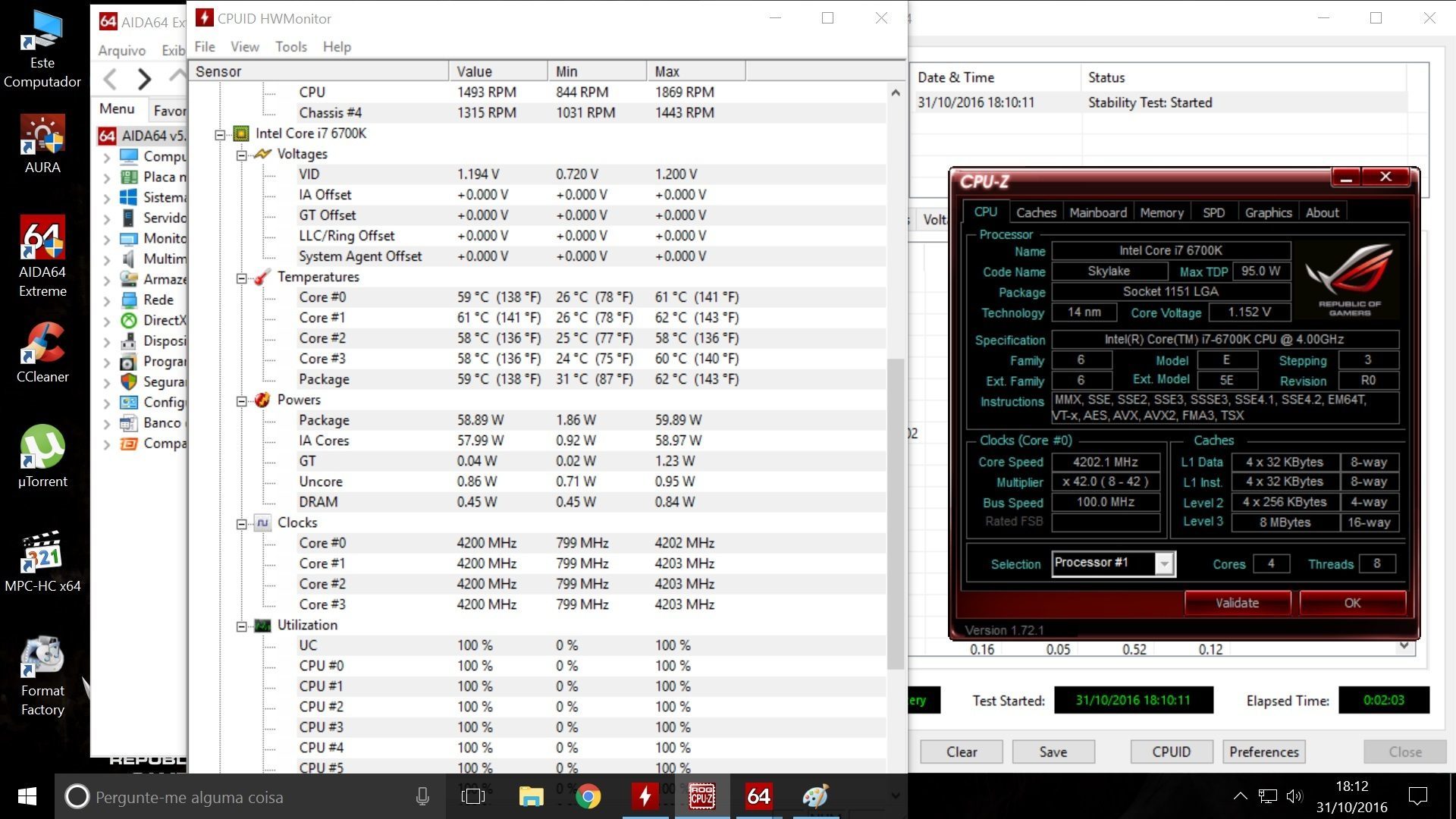Switch to CPU-Z Memory tab
The height and width of the screenshot is (819, 1456).
(x=1161, y=212)
